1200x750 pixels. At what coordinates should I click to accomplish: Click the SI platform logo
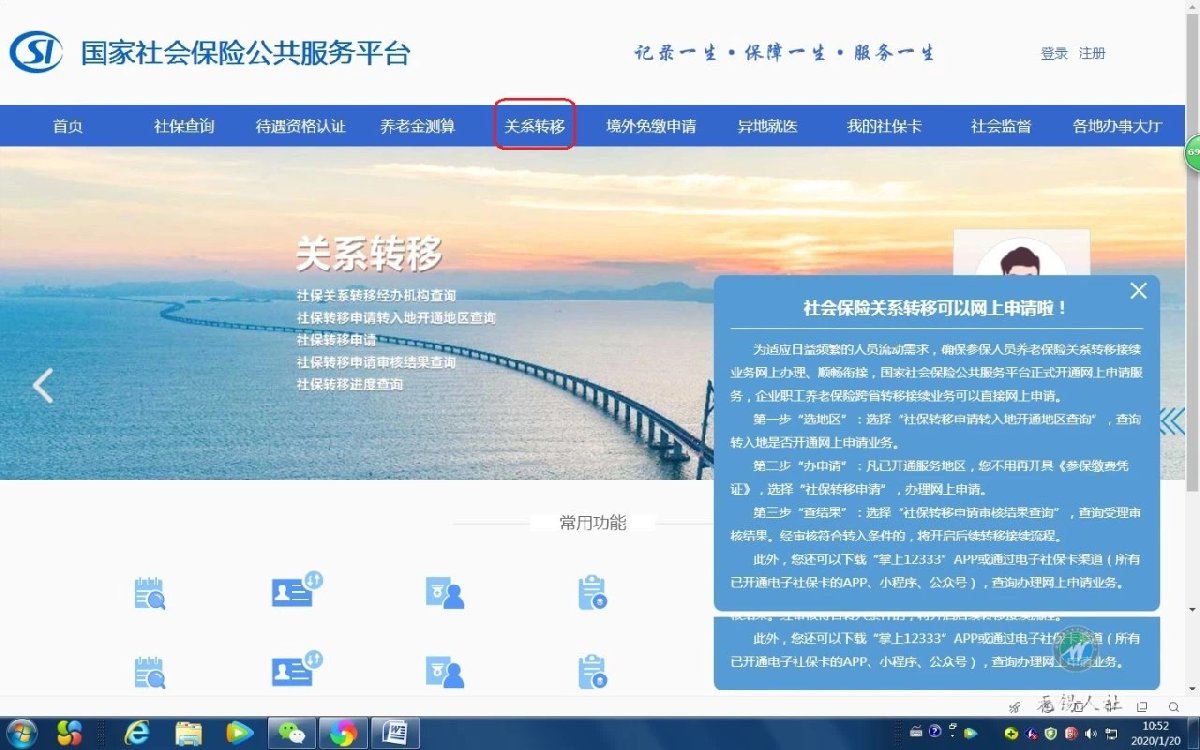click(x=37, y=52)
